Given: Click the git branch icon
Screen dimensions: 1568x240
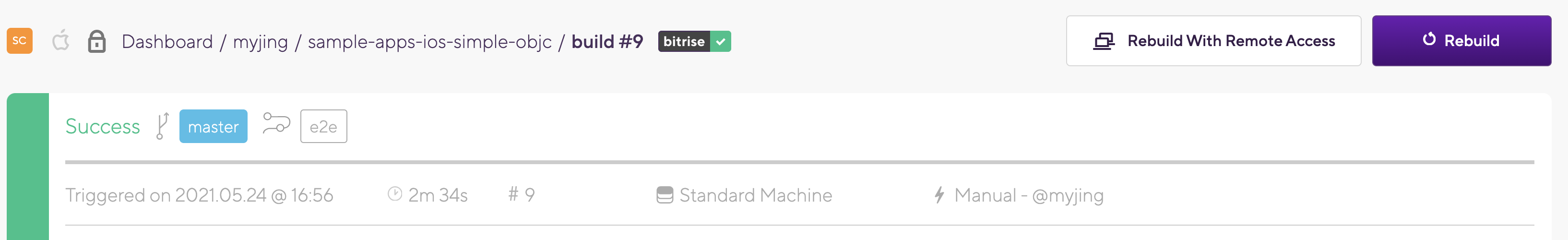Looking at the screenshot, I should [x=162, y=126].
